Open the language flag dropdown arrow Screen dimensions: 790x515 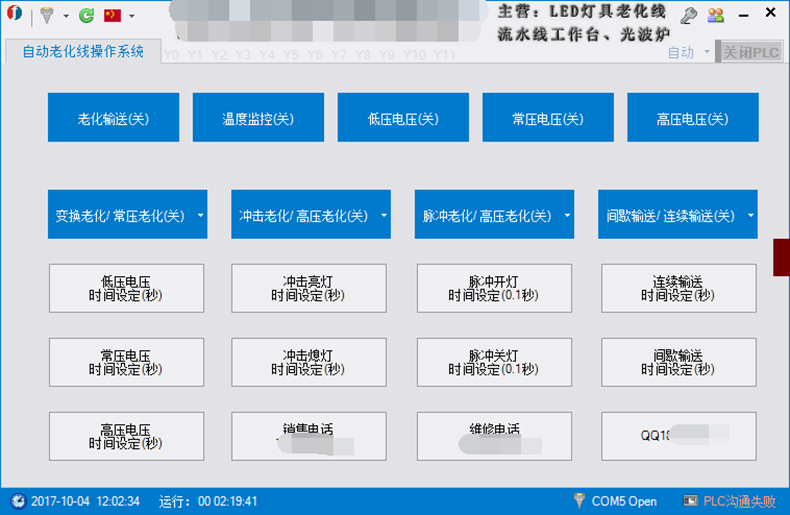coord(131,16)
